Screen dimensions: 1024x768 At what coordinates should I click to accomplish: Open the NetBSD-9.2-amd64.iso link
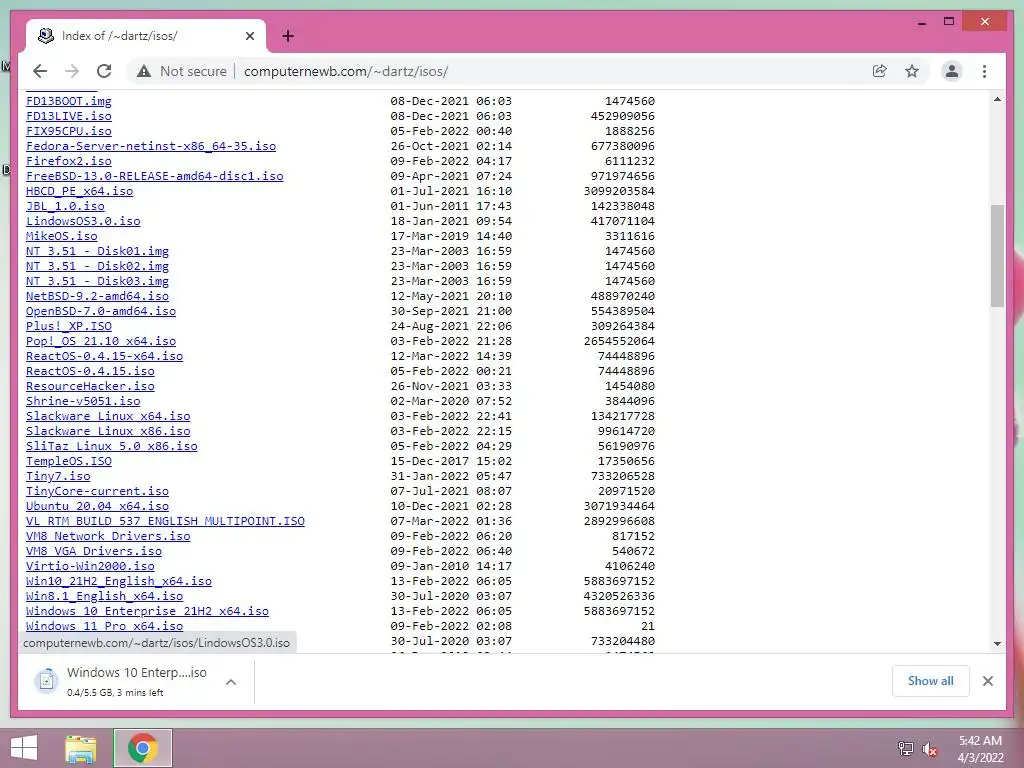click(97, 296)
